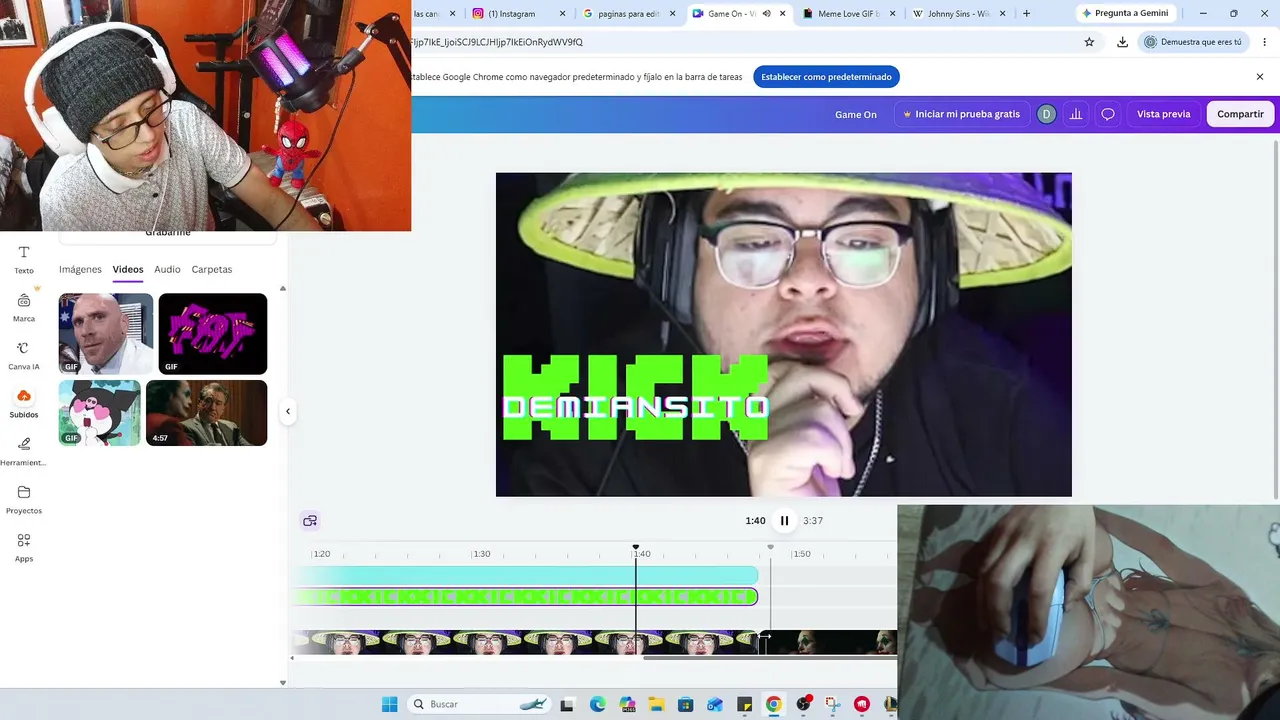Open the D user avatar
The image size is (1280, 720).
1046,114
